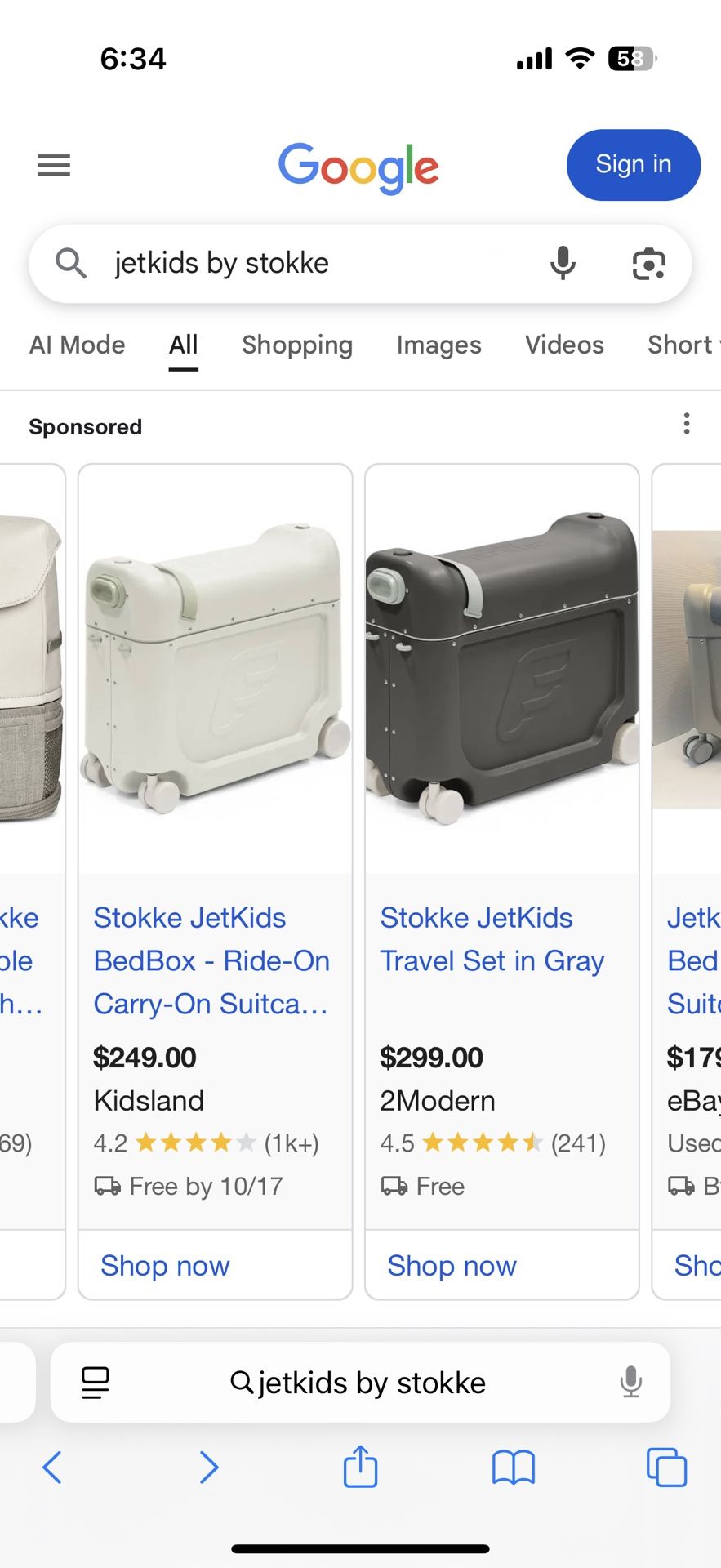Show open Safari tabs
Image resolution: width=721 pixels, height=1568 pixels.
[x=666, y=1468]
